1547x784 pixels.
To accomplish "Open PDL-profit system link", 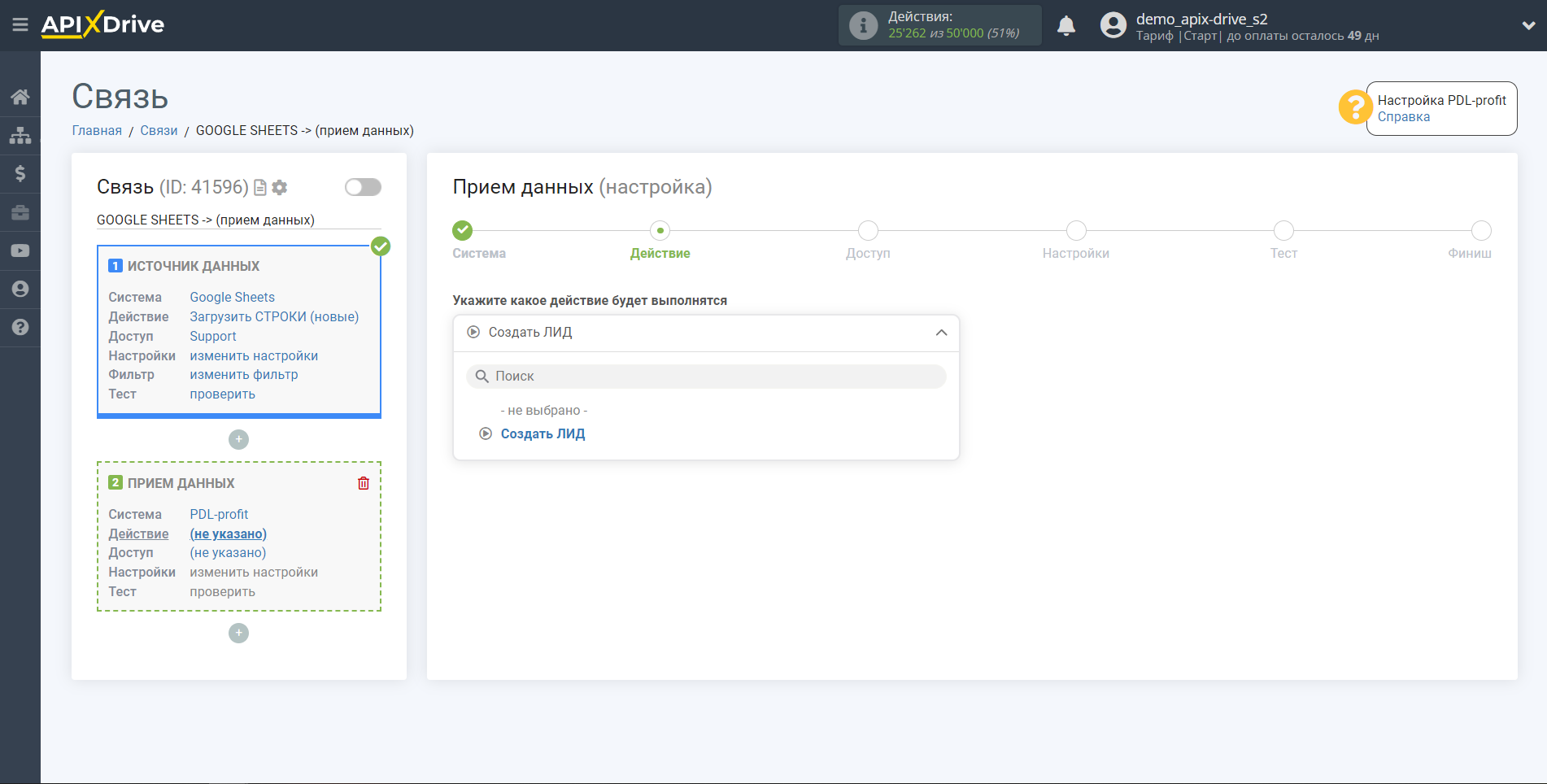I will click(219, 515).
